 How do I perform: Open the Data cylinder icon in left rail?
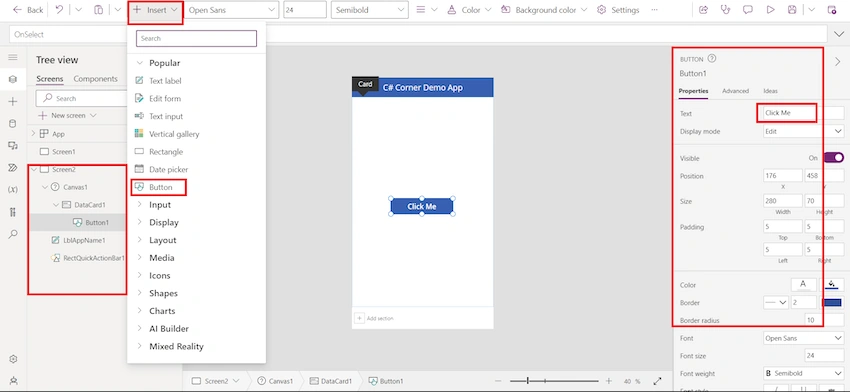click(13, 124)
